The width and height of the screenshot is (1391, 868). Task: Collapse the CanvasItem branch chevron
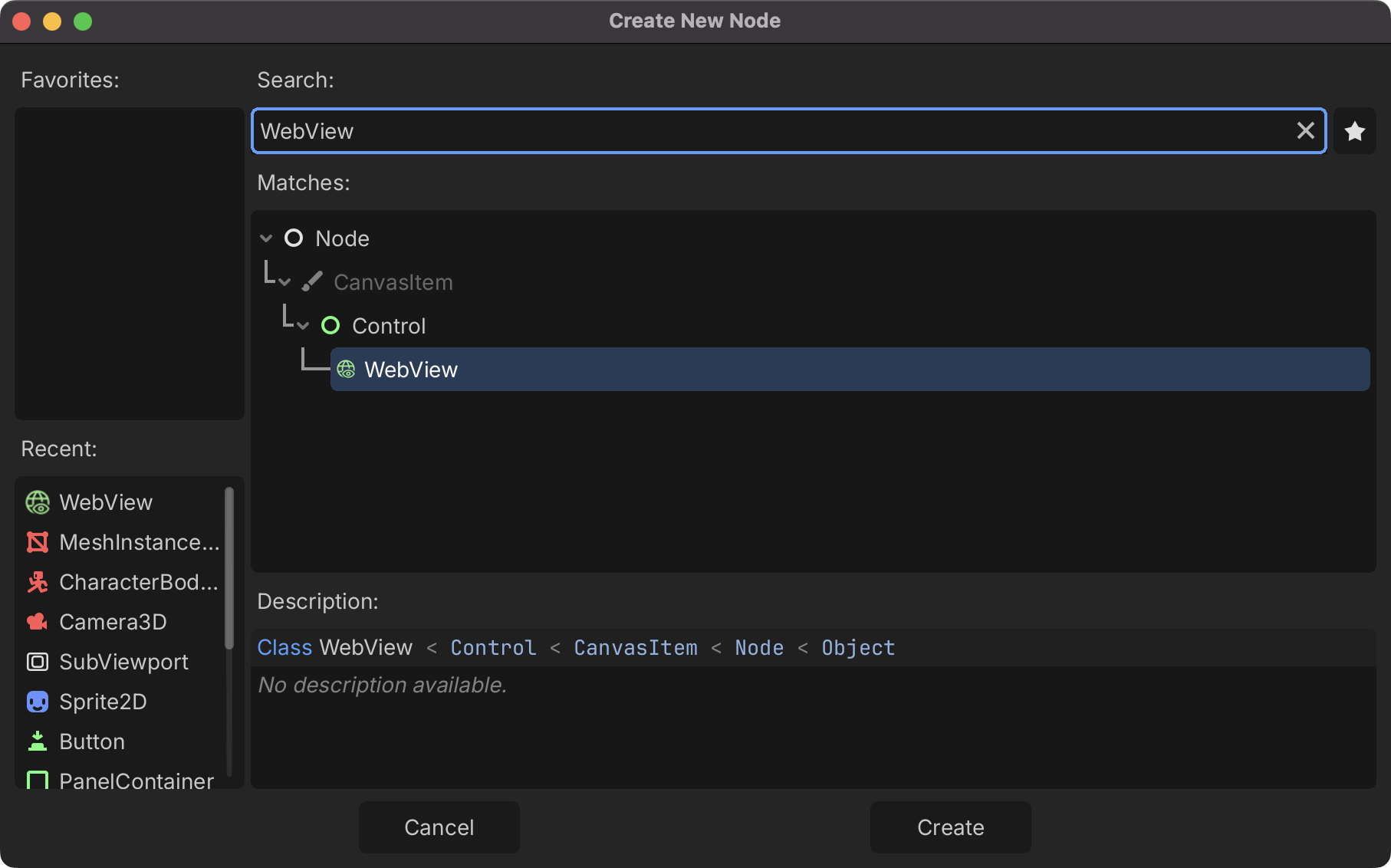coord(284,282)
